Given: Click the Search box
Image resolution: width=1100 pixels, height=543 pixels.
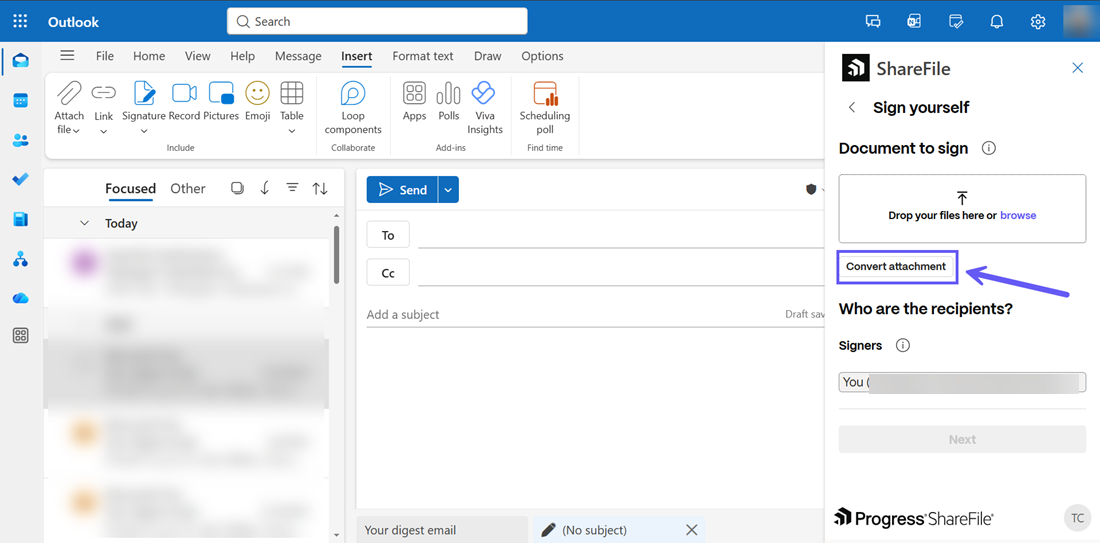Looking at the screenshot, I should tap(377, 21).
